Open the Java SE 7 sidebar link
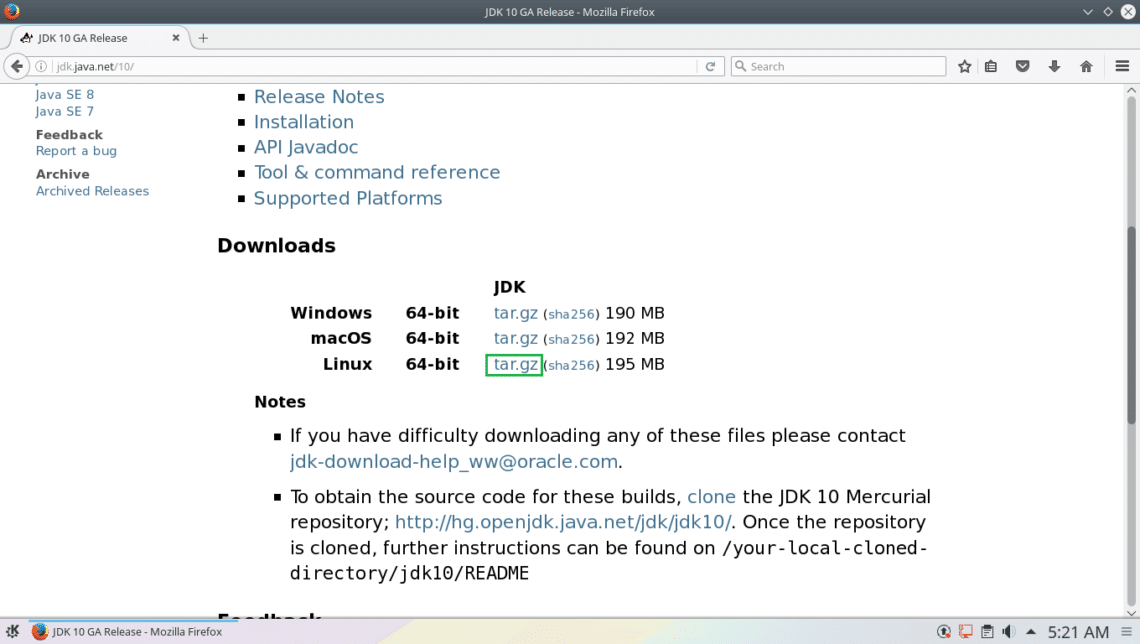 coord(65,111)
